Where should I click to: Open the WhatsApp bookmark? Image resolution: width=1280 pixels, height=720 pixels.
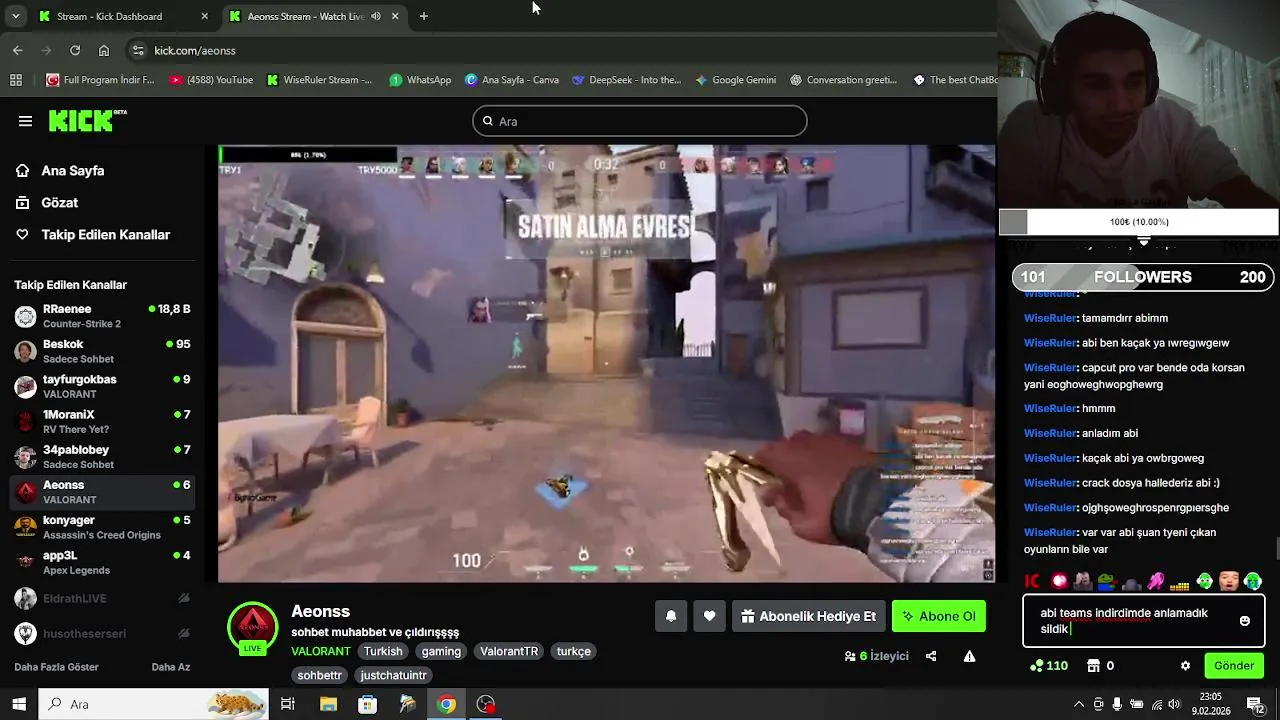click(420, 80)
